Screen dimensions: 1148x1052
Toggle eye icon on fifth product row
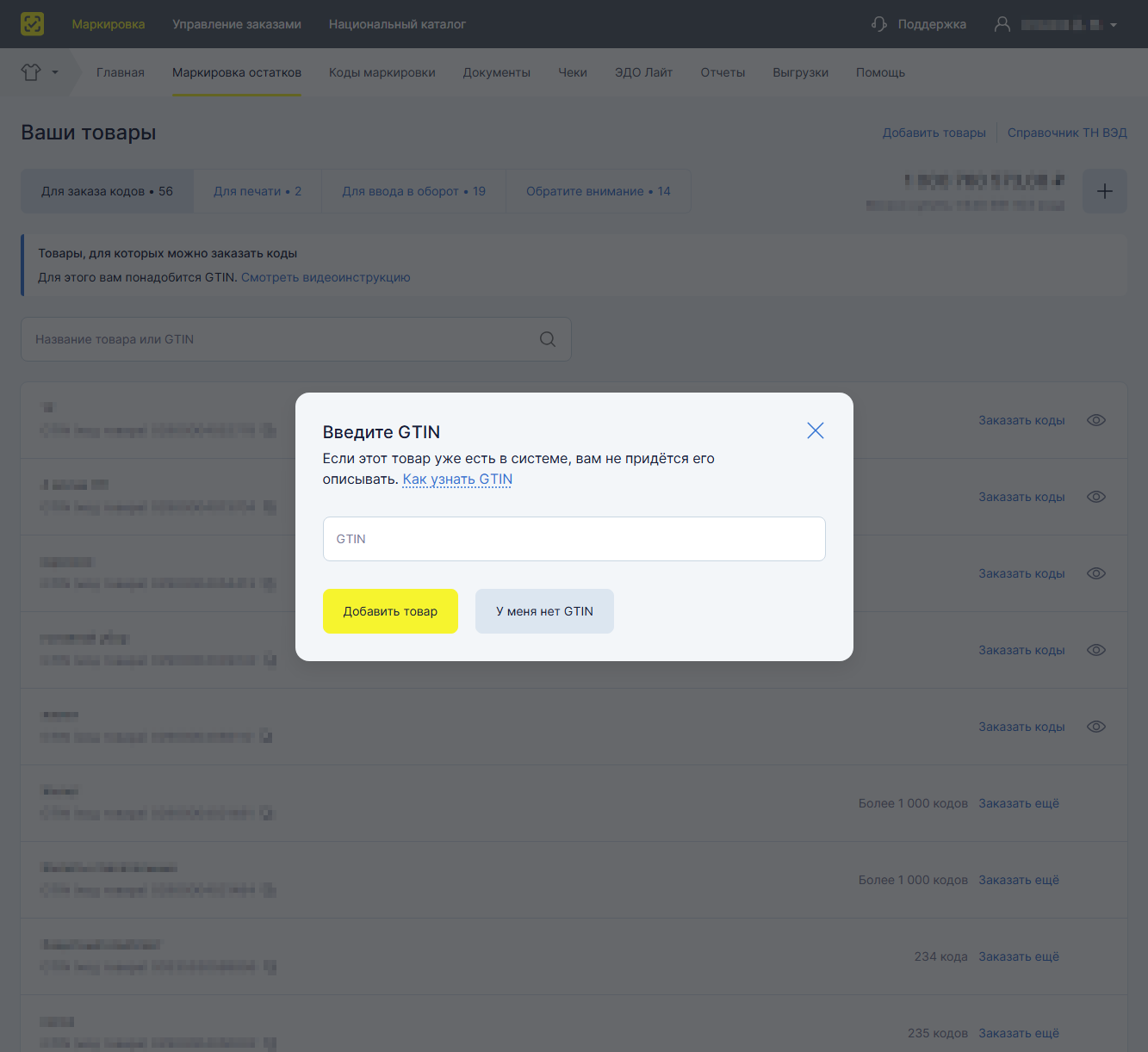[x=1096, y=727]
